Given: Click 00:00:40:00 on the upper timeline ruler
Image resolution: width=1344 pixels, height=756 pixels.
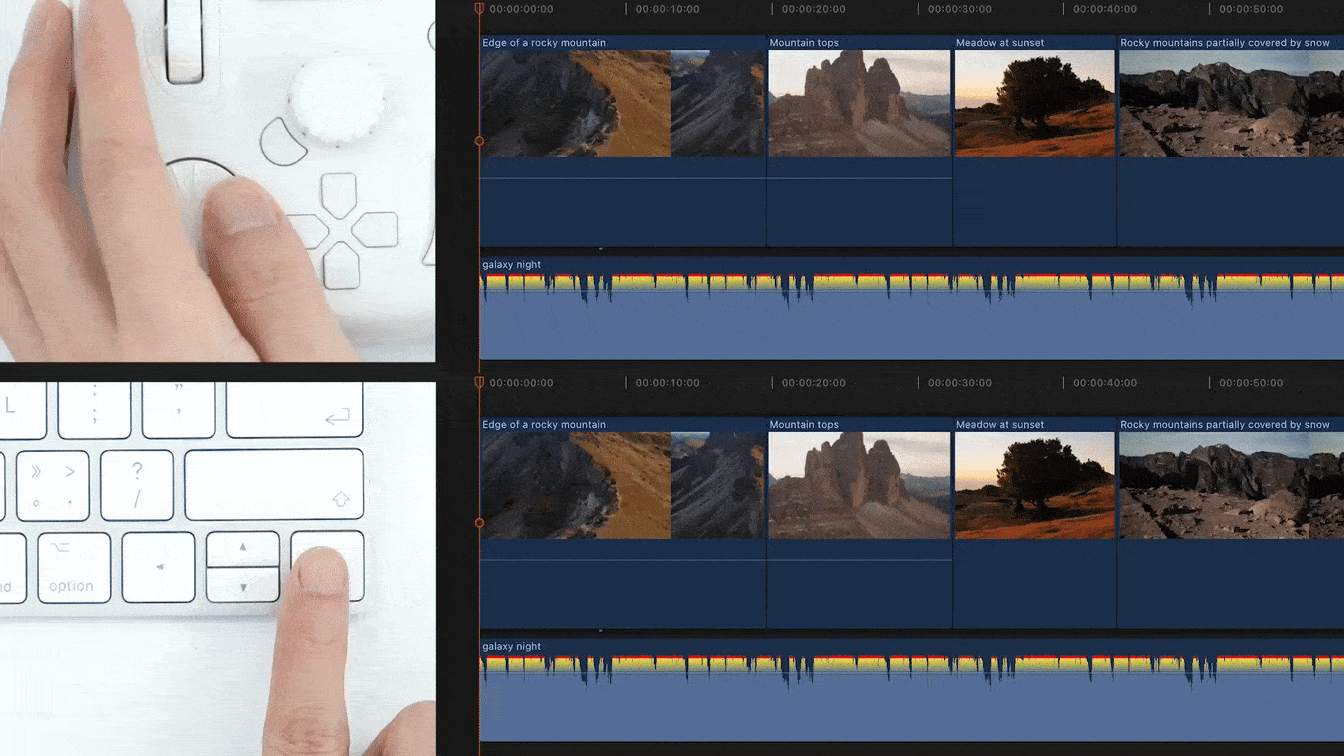Looking at the screenshot, I should 1105,9.
